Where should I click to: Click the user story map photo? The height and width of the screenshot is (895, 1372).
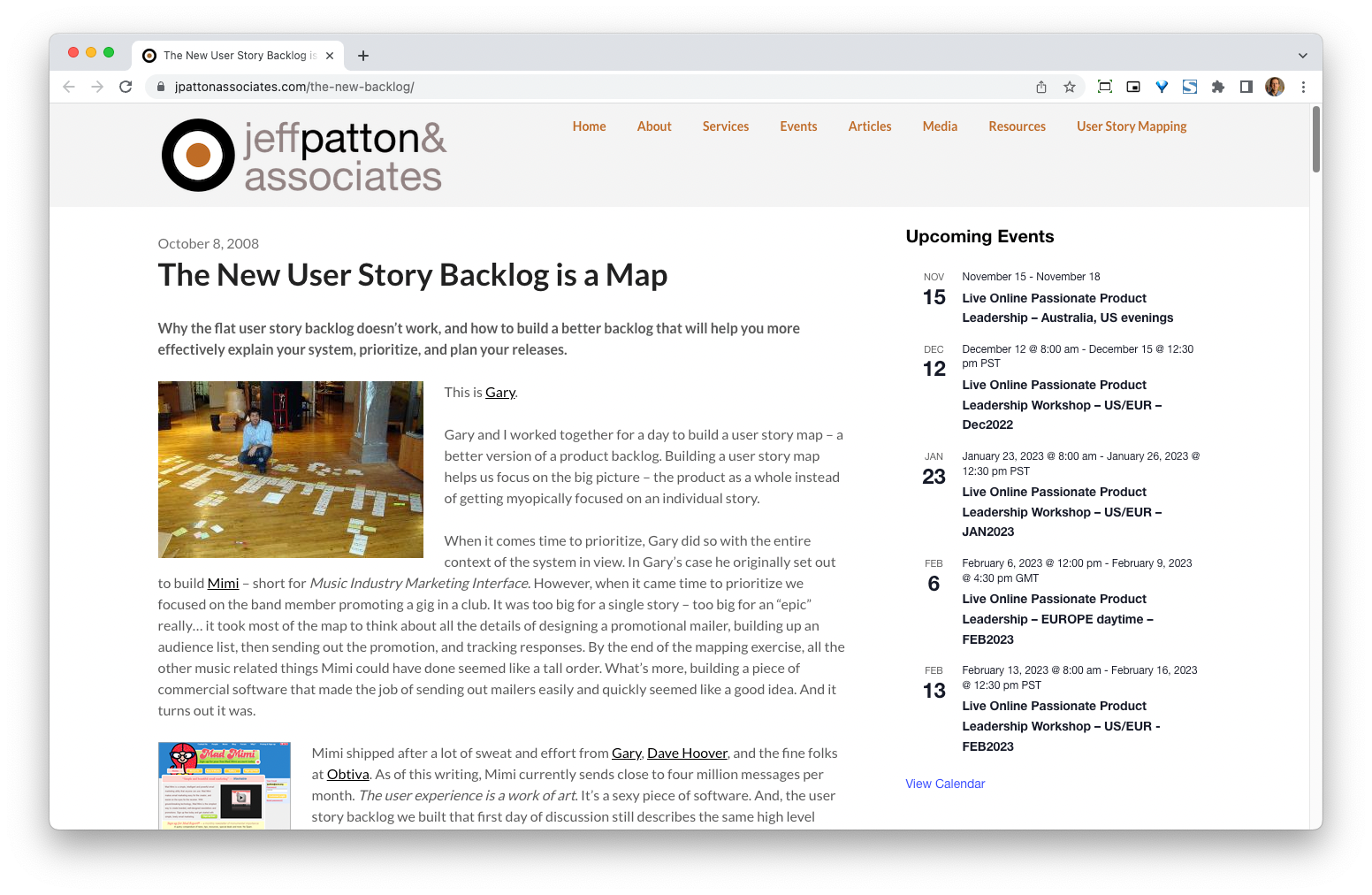290,470
